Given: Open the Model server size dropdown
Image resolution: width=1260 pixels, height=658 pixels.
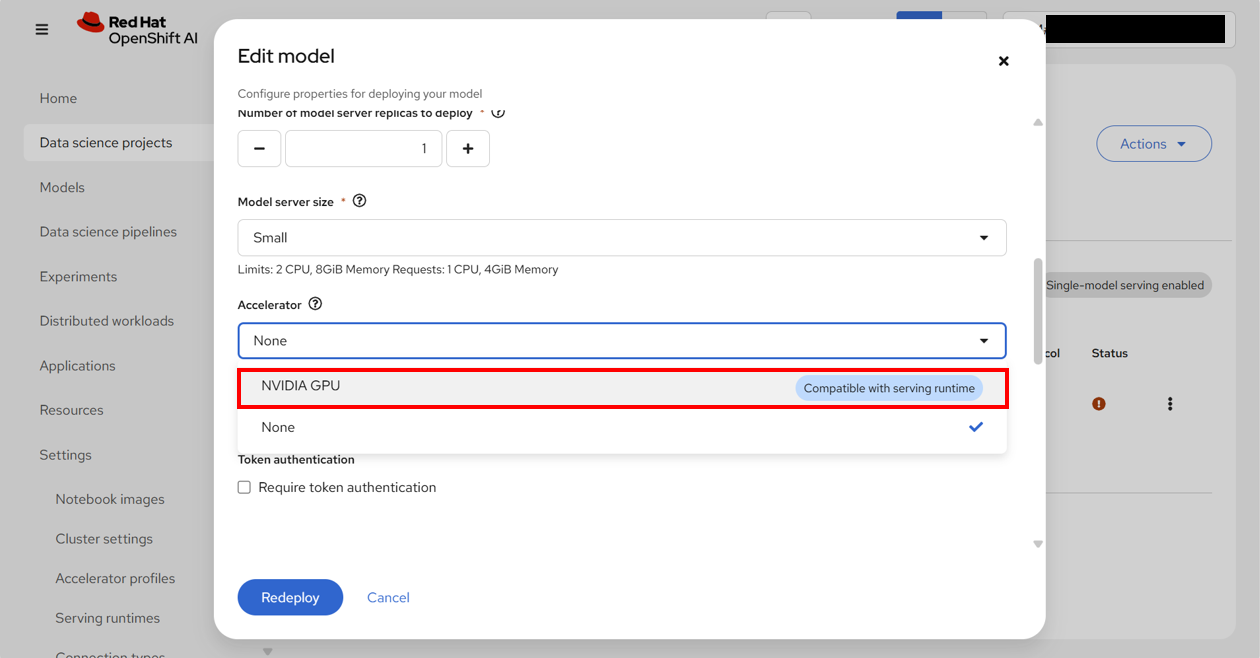Looking at the screenshot, I should click(622, 238).
